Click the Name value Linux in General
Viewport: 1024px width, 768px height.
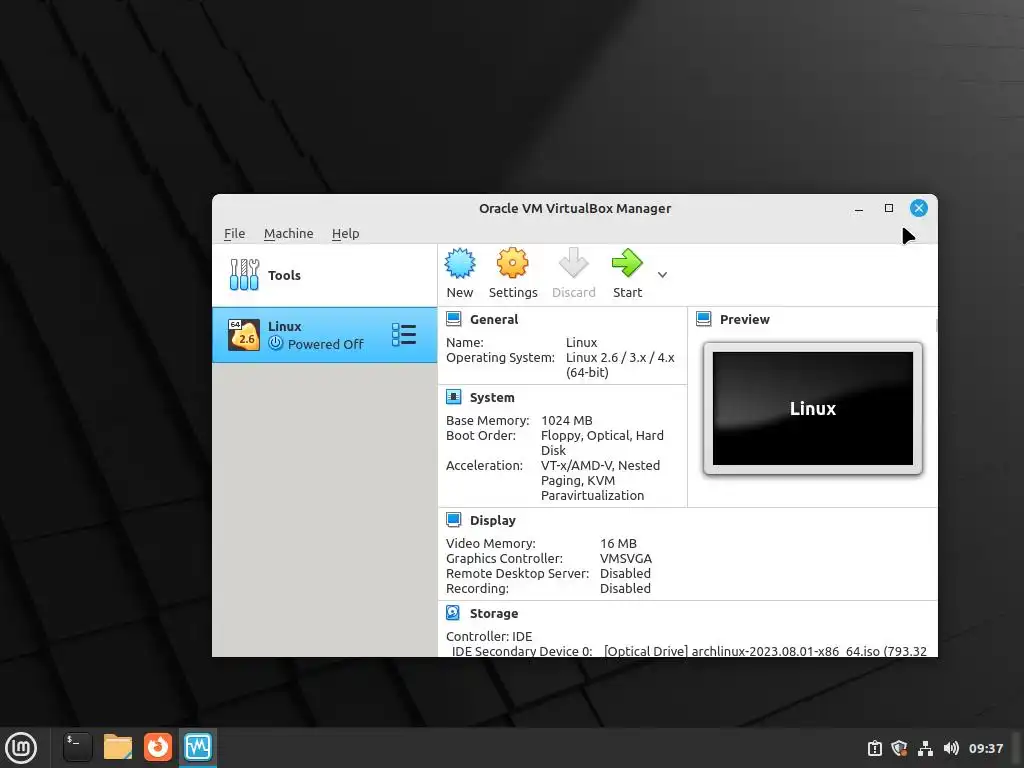point(581,343)
